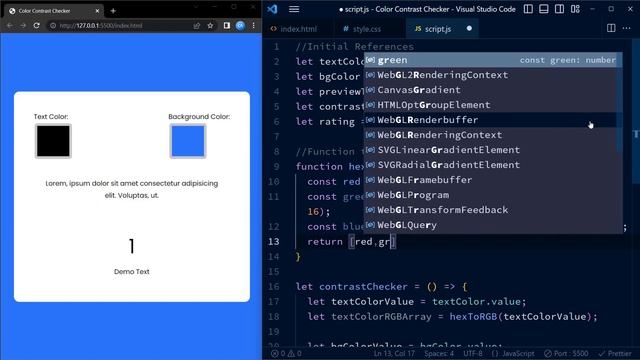640x360 pixels.
Task: Click the errors count status icon
Action: point(278,353)
